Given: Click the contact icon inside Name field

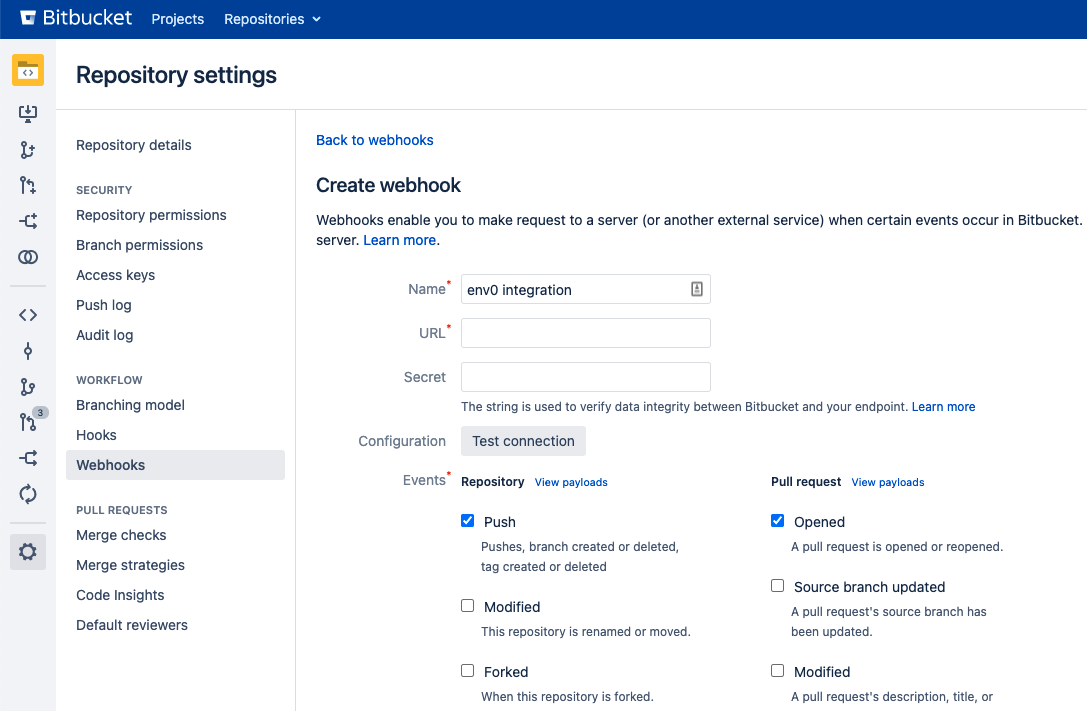Looking at the screenshot, I should 697,289.
